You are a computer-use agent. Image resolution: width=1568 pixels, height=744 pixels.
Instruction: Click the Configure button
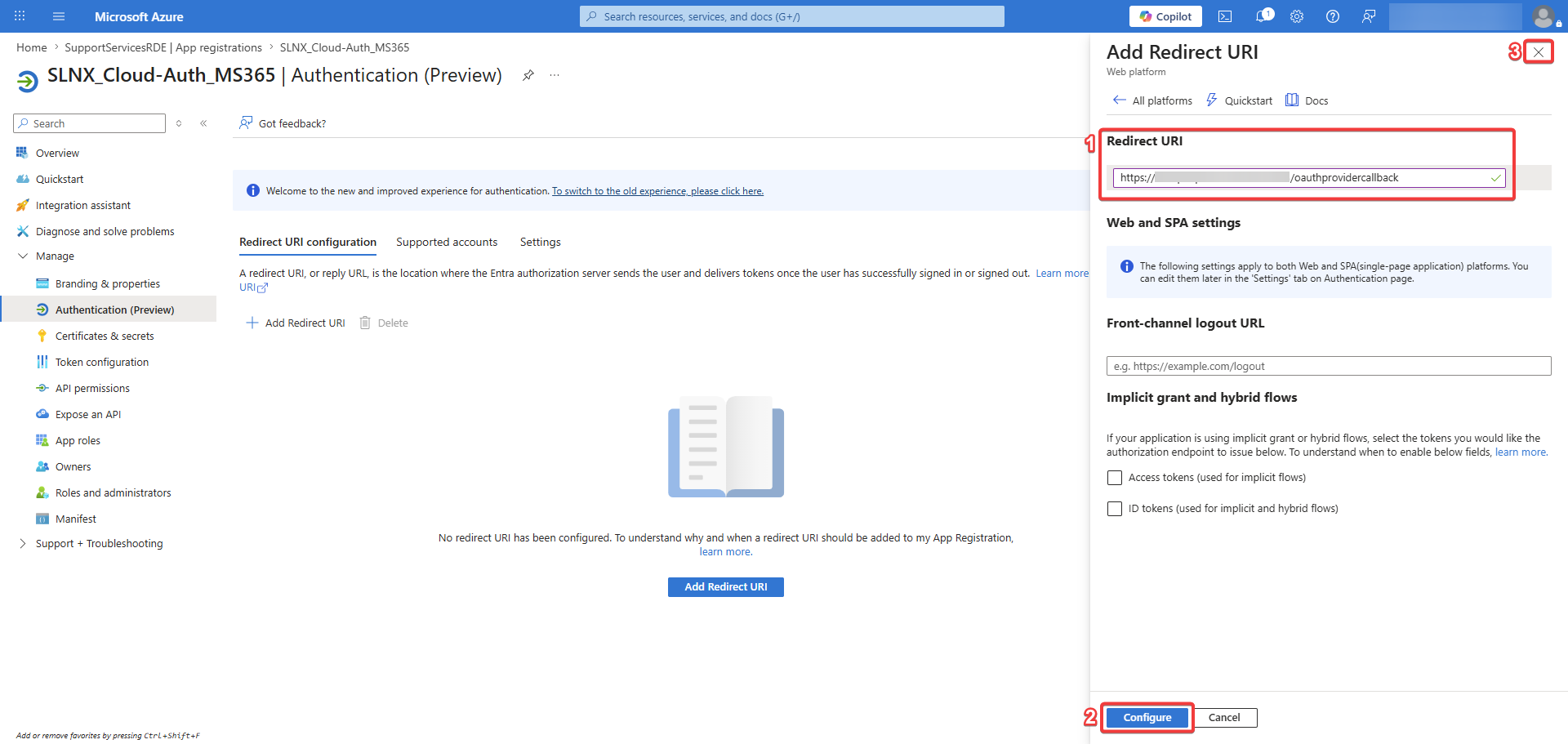click(1147, 718)
